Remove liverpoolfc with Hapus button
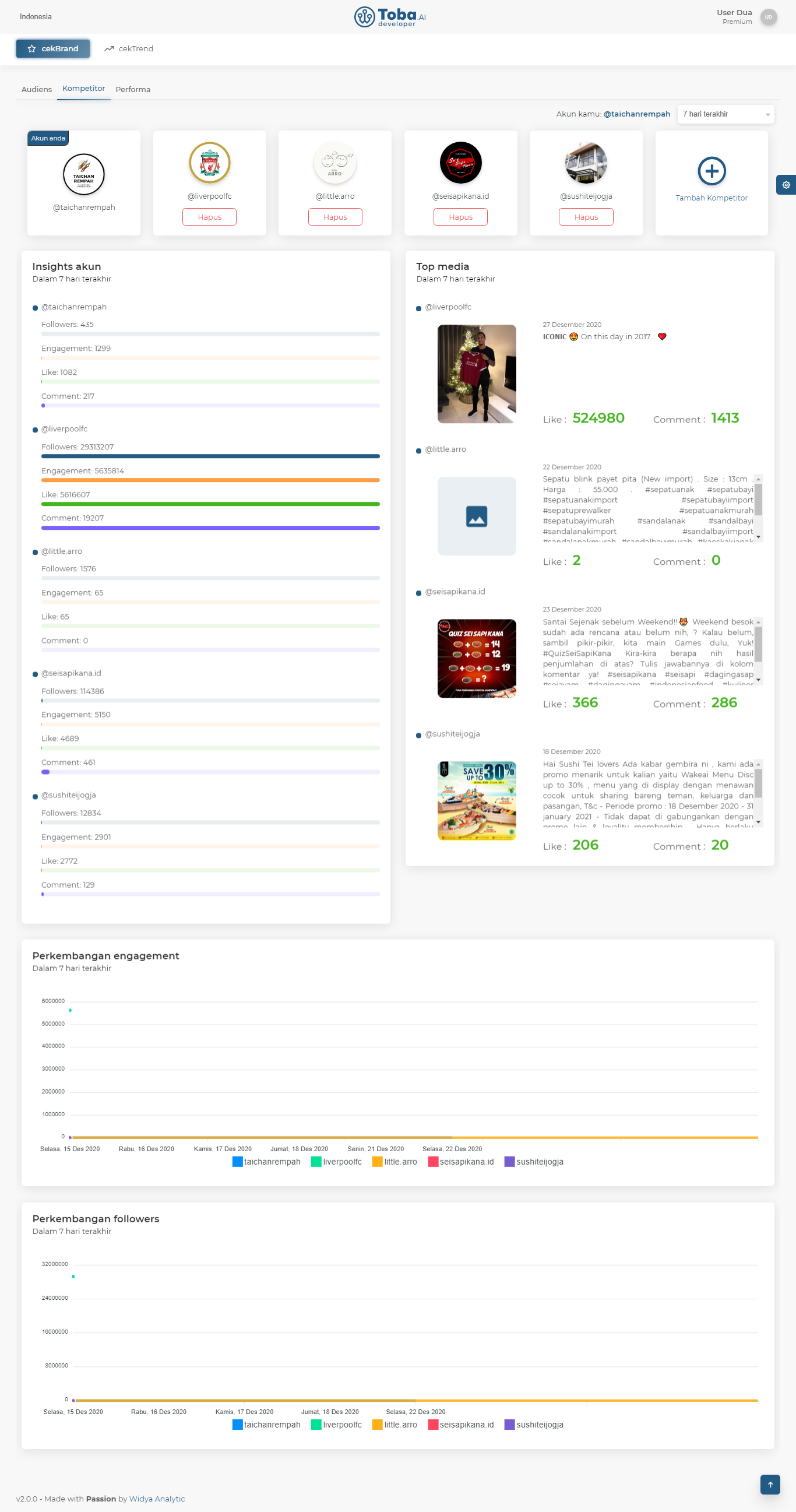The width and height of the screenshot is (796, 1512). (209, 217)
